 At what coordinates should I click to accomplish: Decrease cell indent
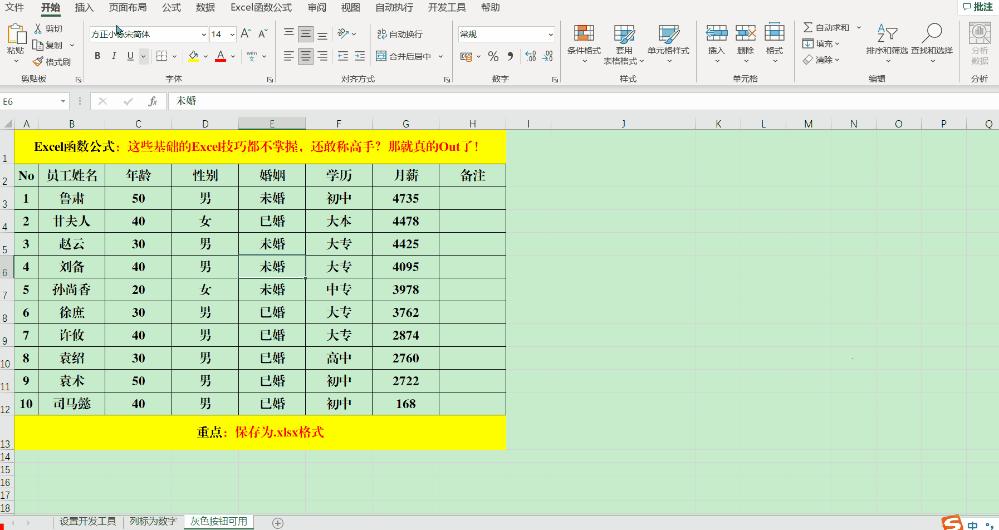click(343, 56)
